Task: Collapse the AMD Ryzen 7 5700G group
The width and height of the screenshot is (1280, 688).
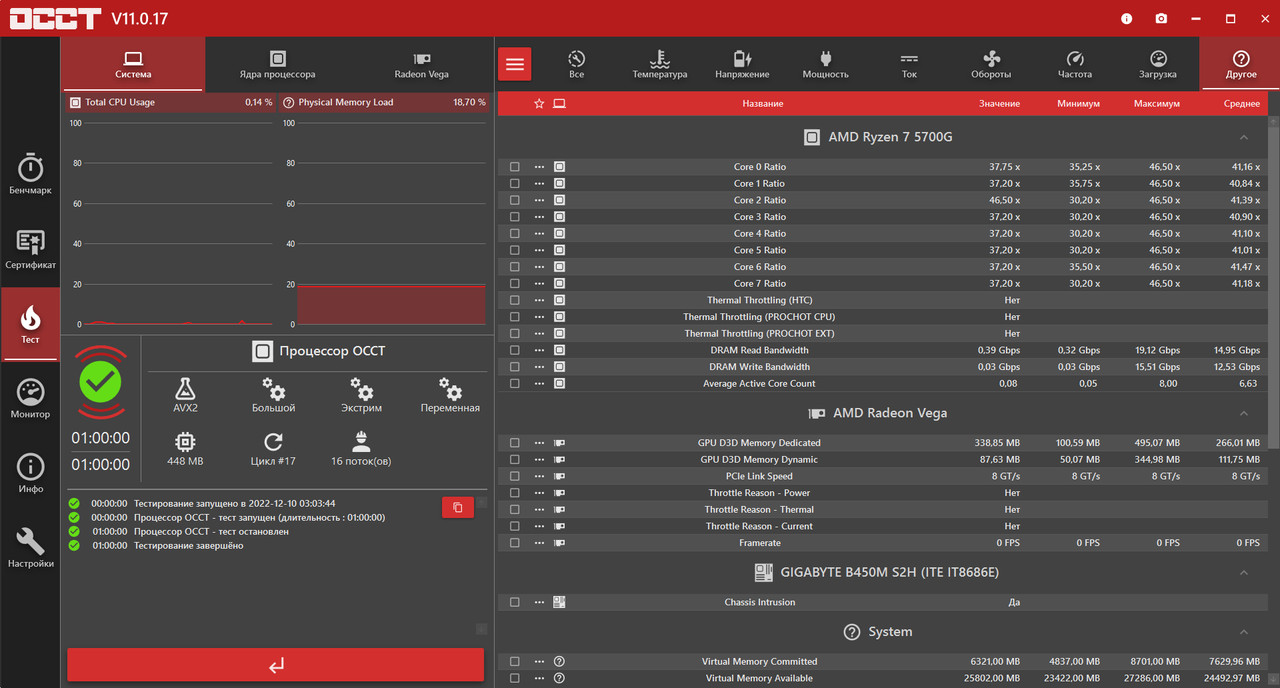Action: [1244, 137]
